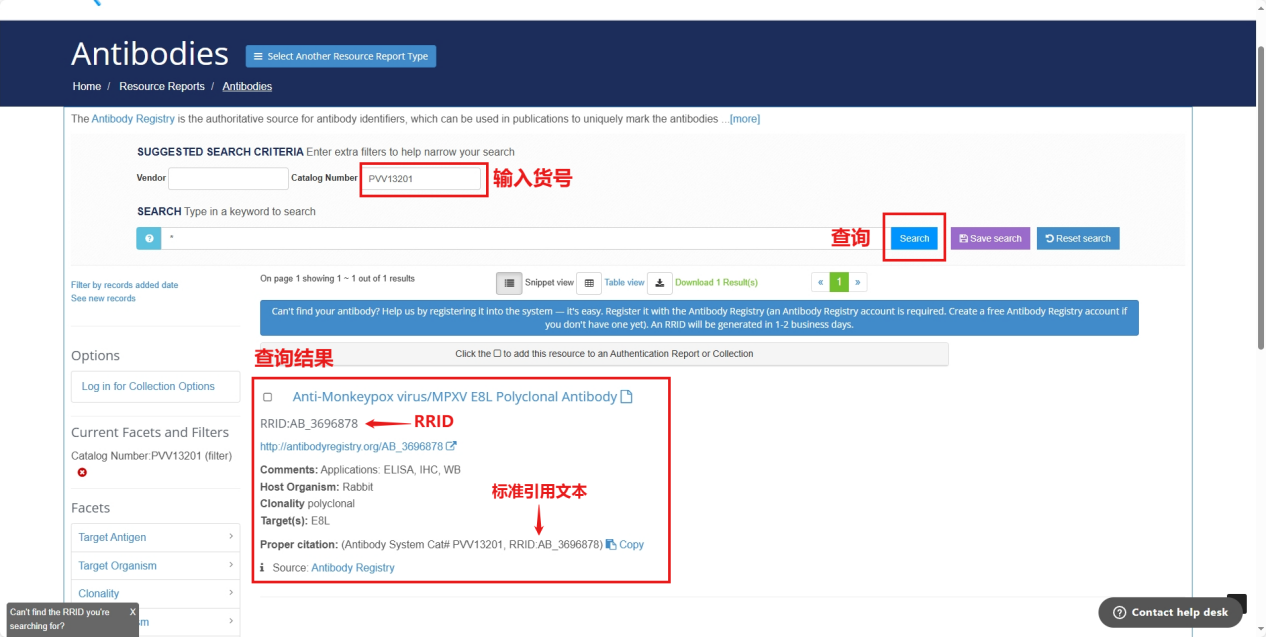Remove the PVV13201 catalog filter

[x=82, y=472]
